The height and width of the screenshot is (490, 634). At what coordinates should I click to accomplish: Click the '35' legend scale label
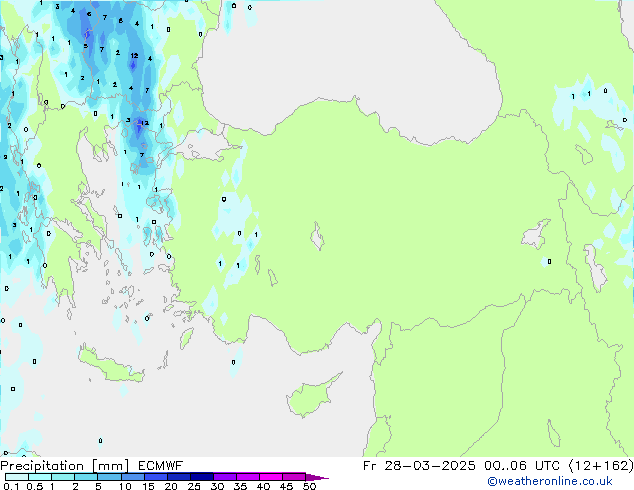click(x=240, y=486)
